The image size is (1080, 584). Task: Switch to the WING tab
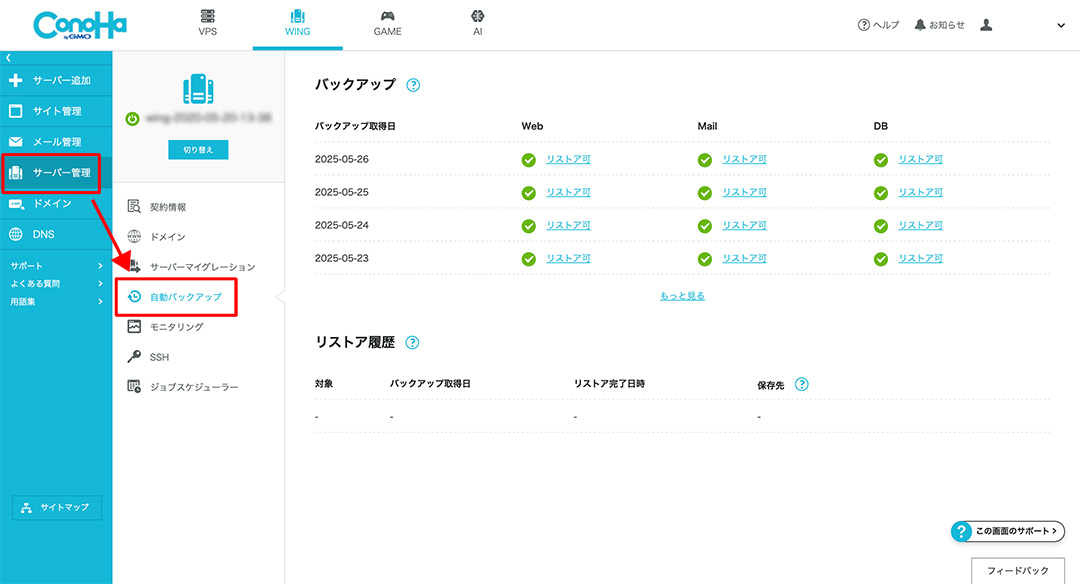[x=298, y=23]
